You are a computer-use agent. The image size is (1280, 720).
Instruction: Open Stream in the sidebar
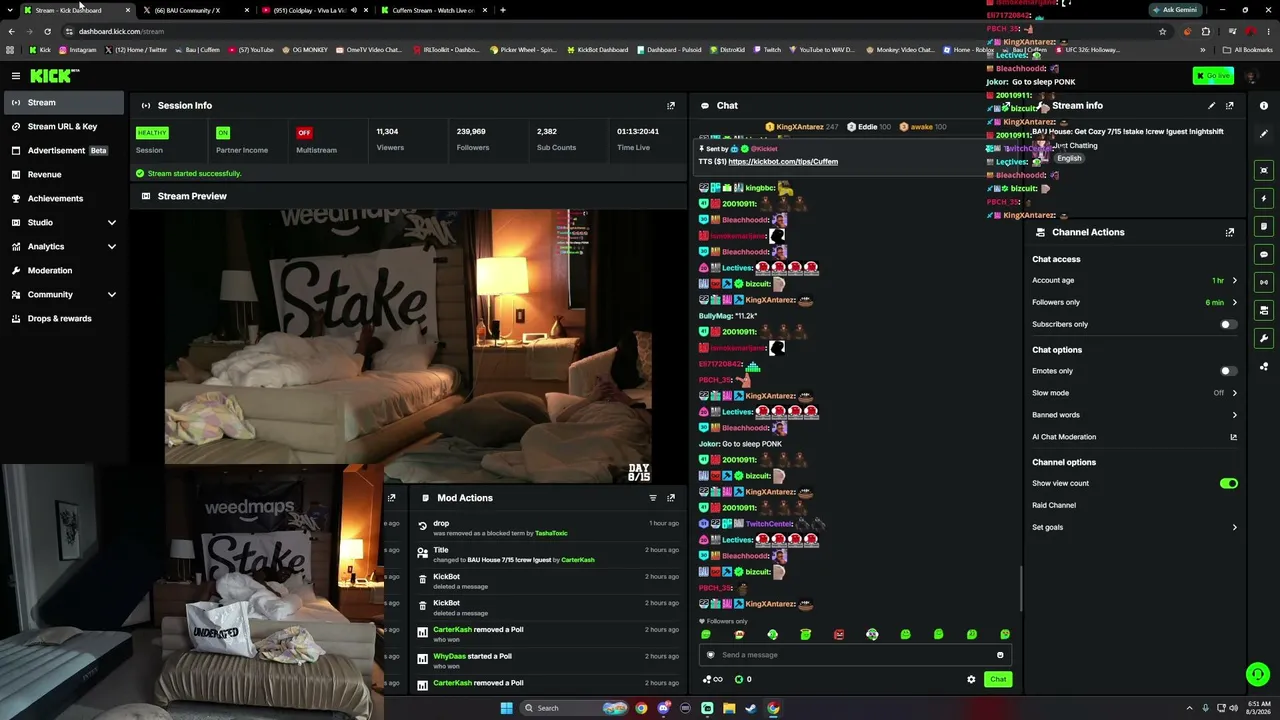62,102
